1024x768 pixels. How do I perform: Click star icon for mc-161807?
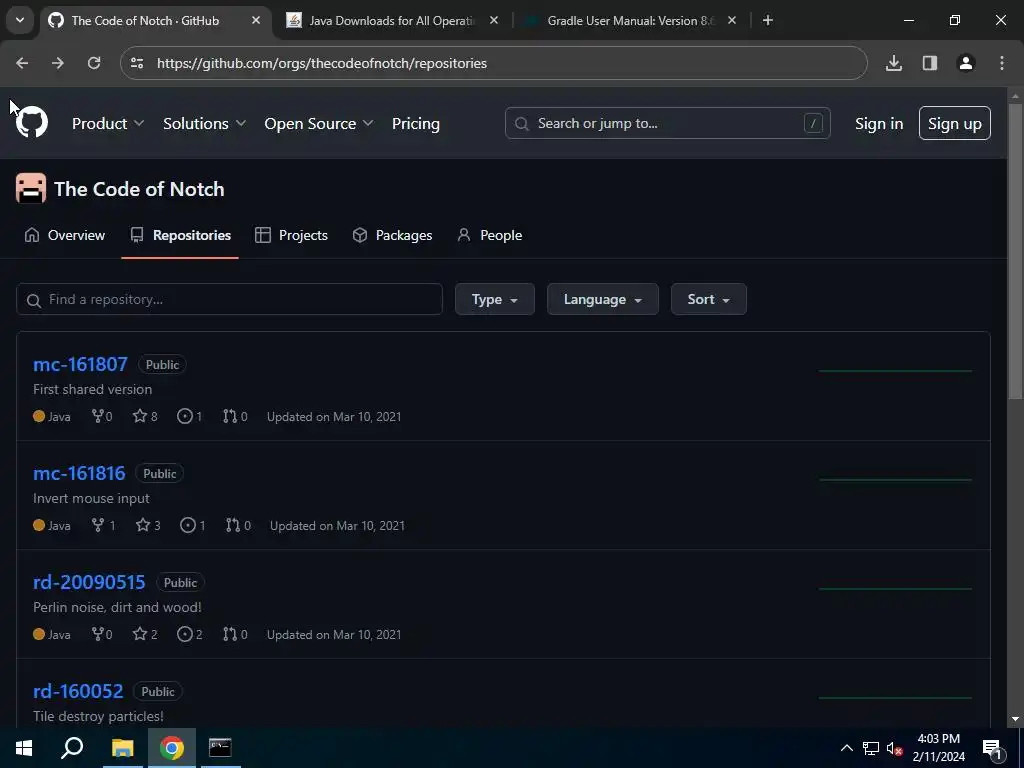click(x=140, y=416)
